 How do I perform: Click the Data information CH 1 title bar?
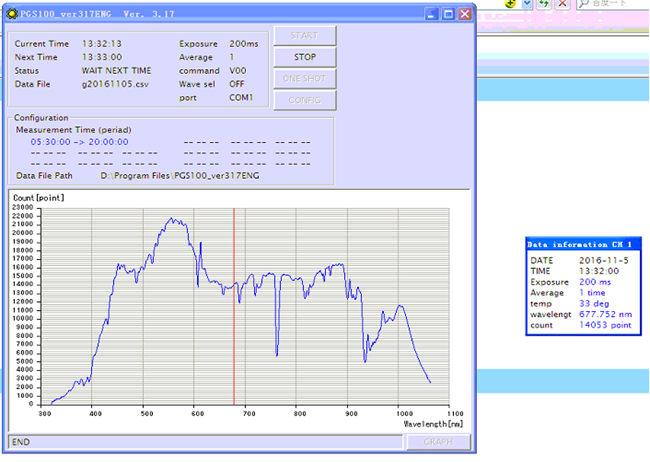[x=583, y=244]
